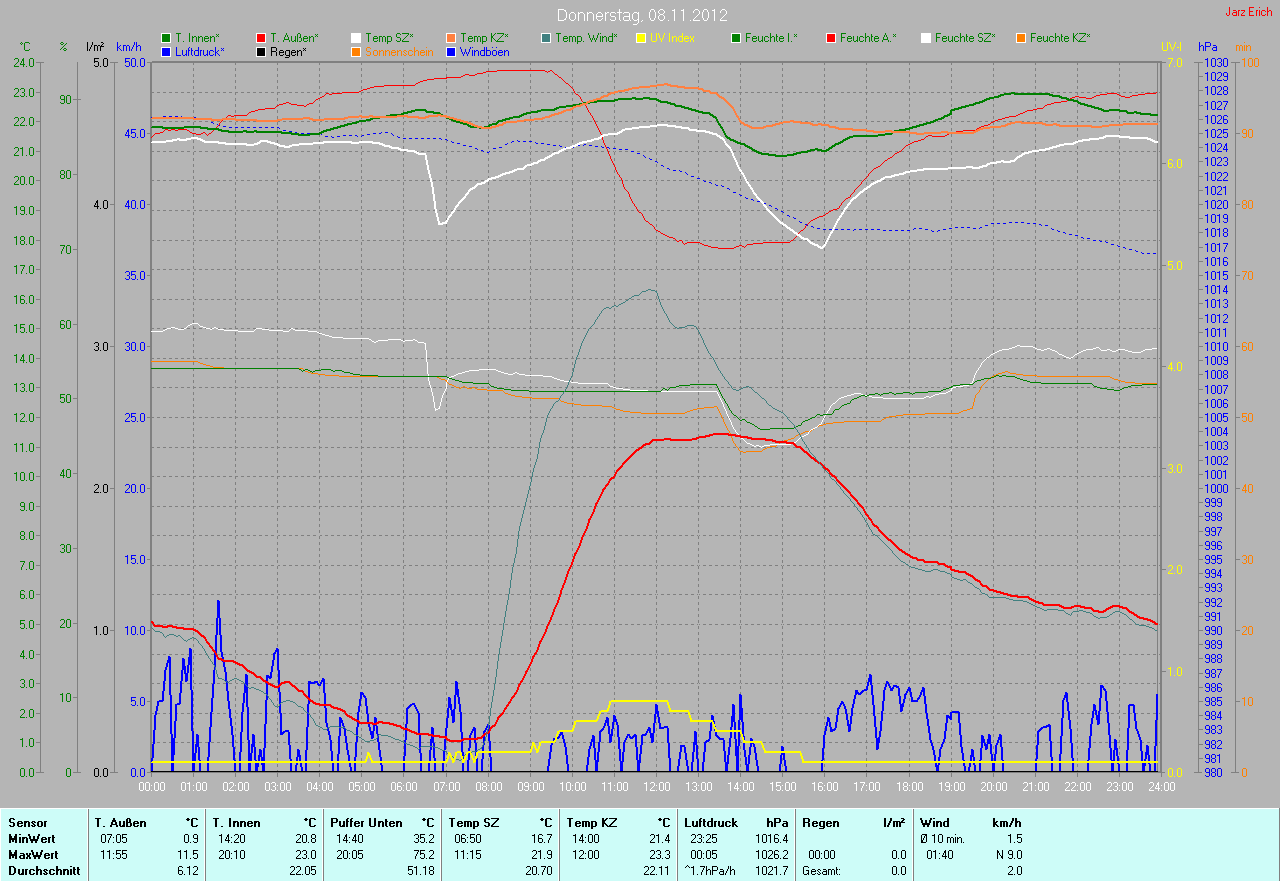Viewport: 1280px width, 881px height.
Task: Select the red swatch beside T. Außen*
Action: 262,38
